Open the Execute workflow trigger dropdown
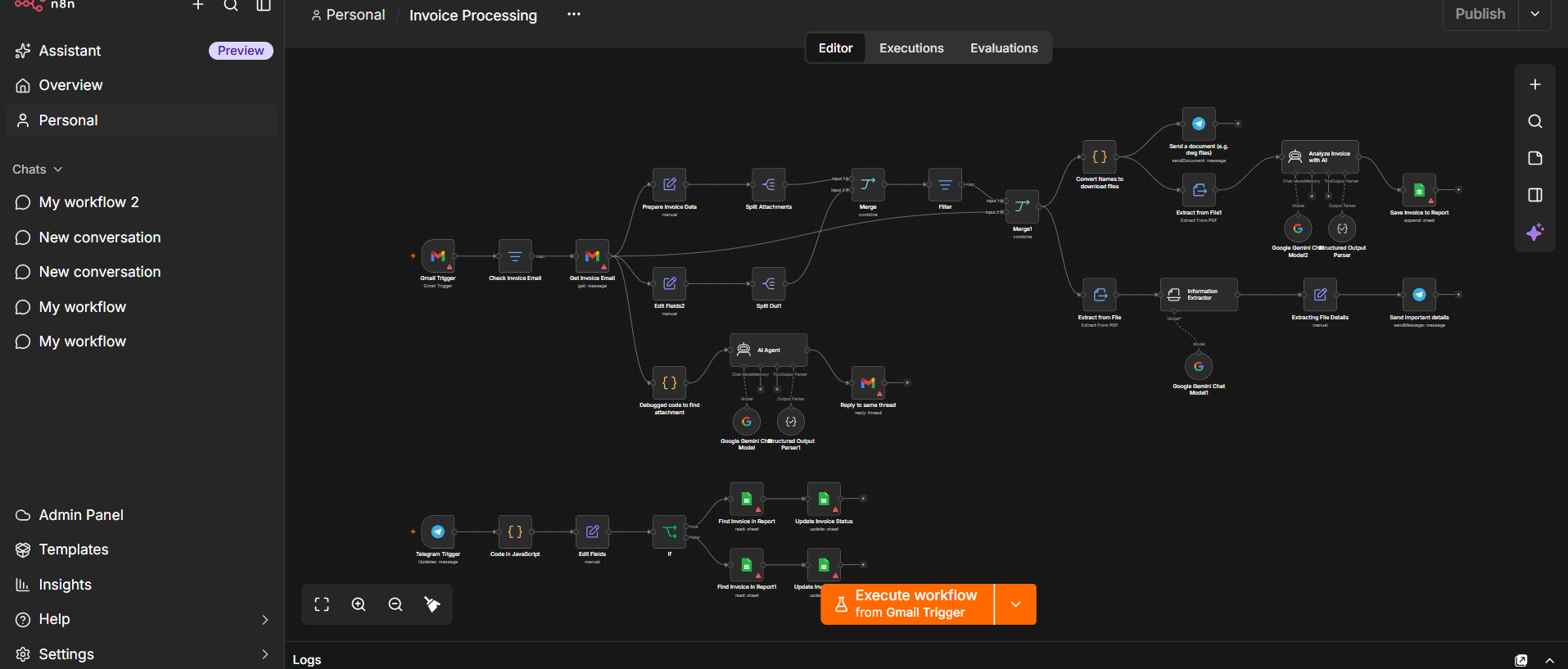Image resolution: width=1568 pixels, height=669 pixels. [1016, 604]
